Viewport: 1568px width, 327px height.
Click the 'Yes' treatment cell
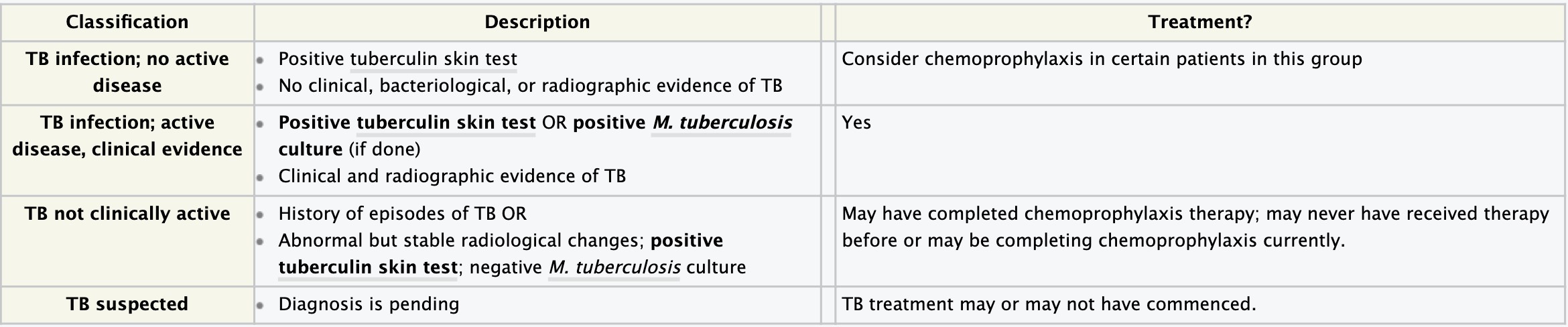[856, 123]
